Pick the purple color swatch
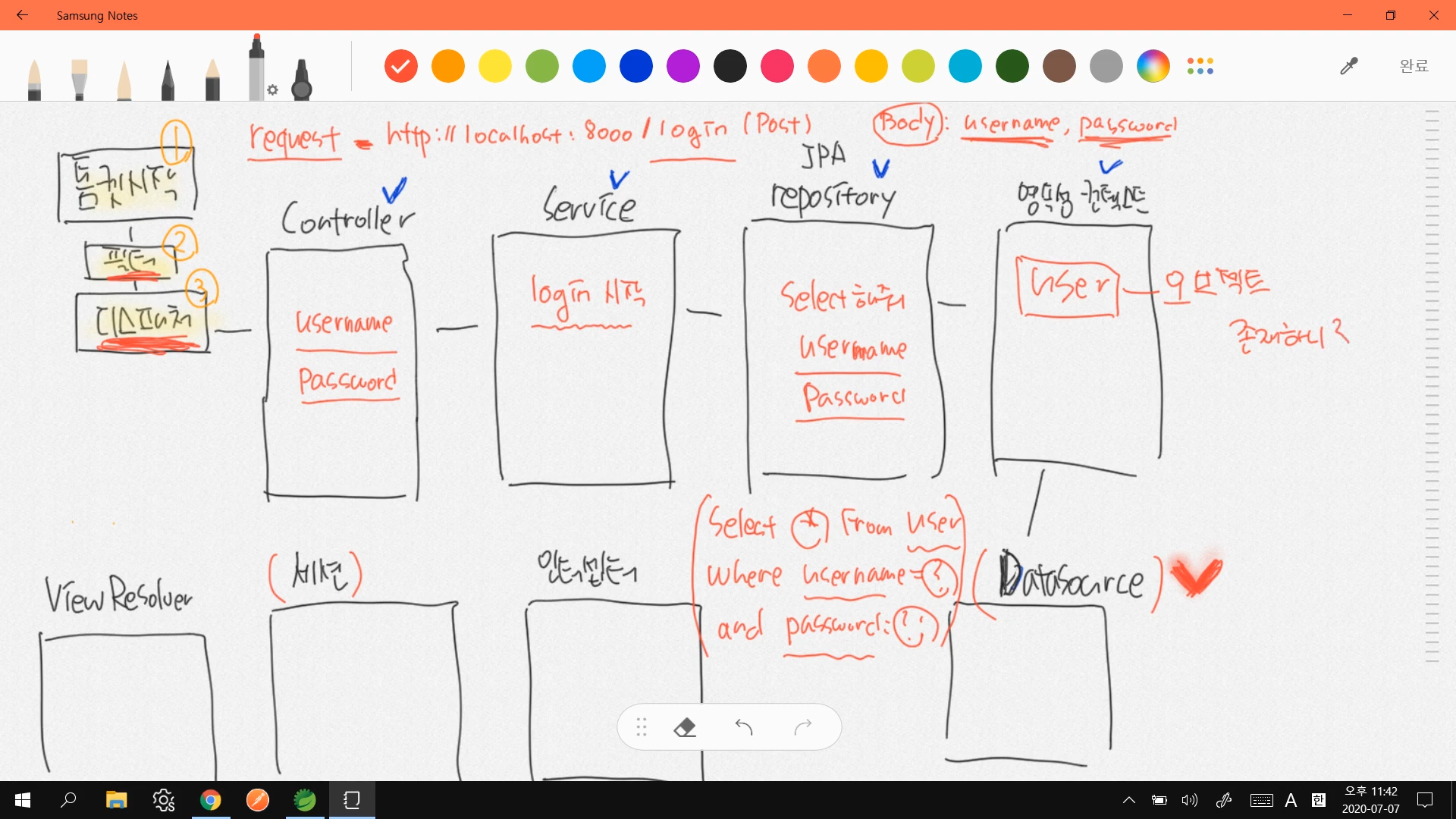 (x=682, y=66)
